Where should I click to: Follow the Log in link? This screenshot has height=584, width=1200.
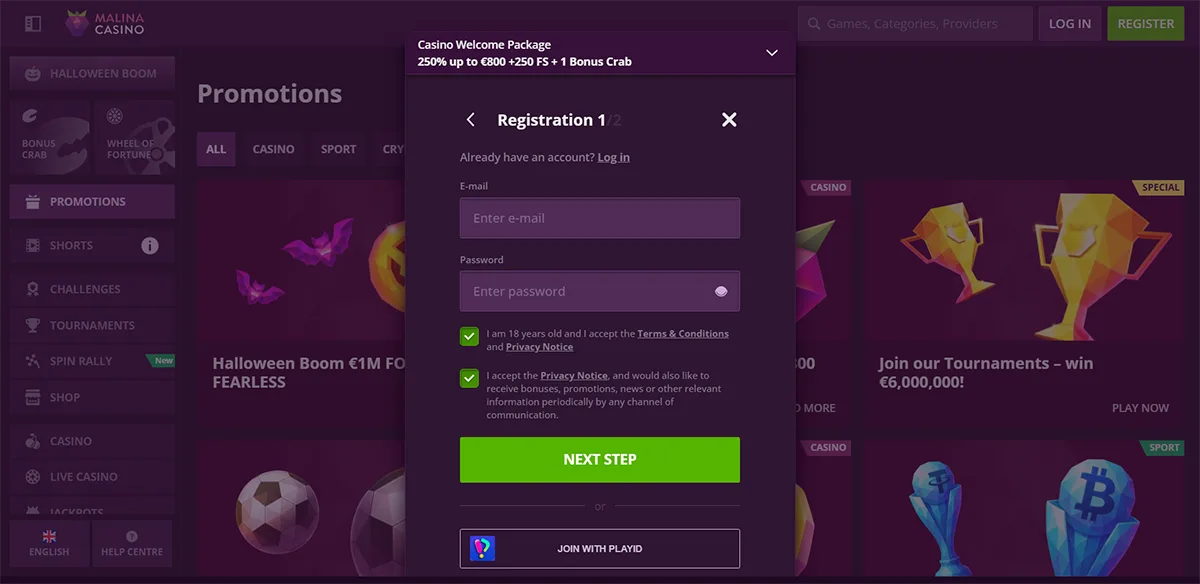click(613, 158)
